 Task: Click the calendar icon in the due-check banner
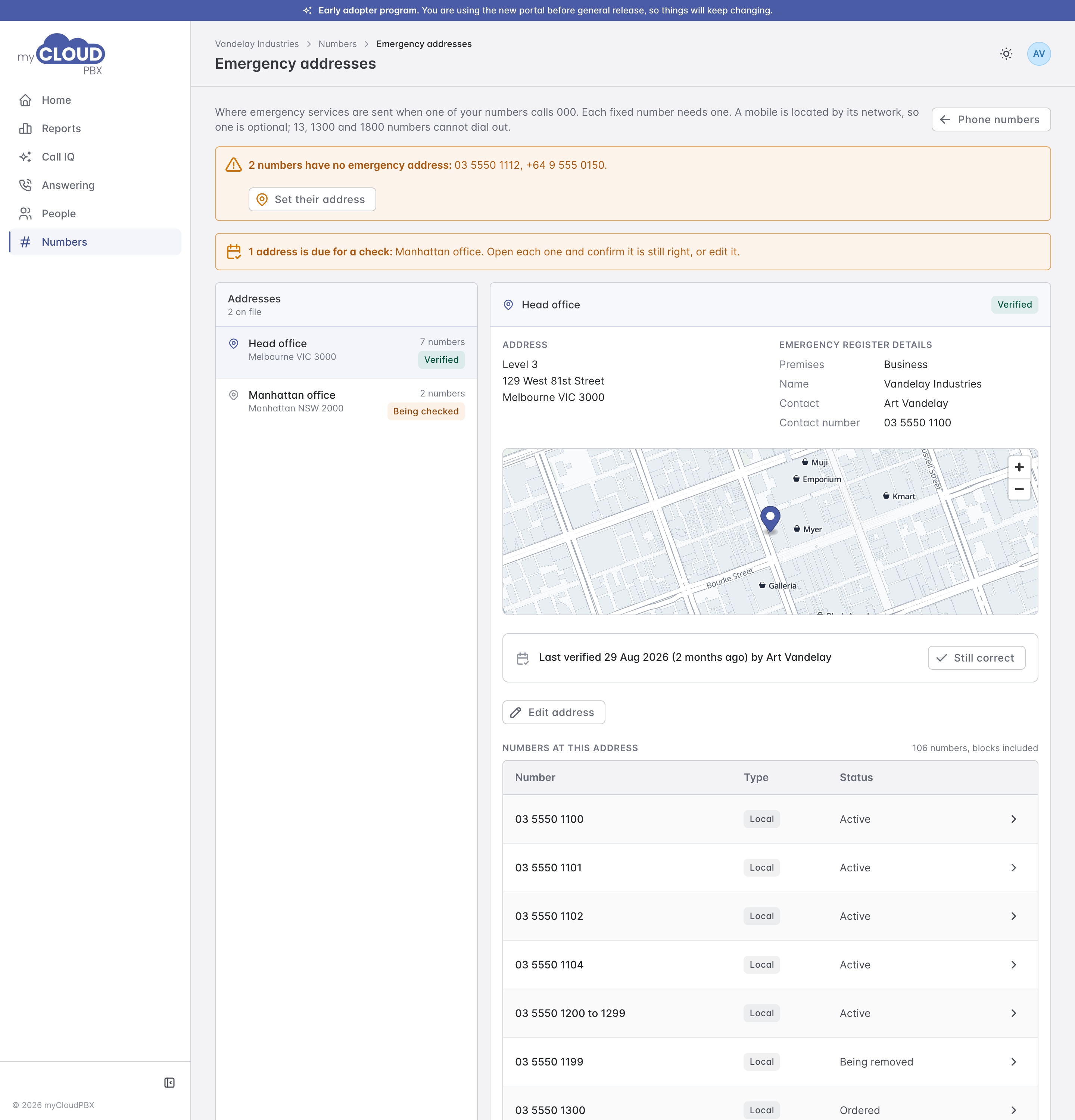click(234, 251)
